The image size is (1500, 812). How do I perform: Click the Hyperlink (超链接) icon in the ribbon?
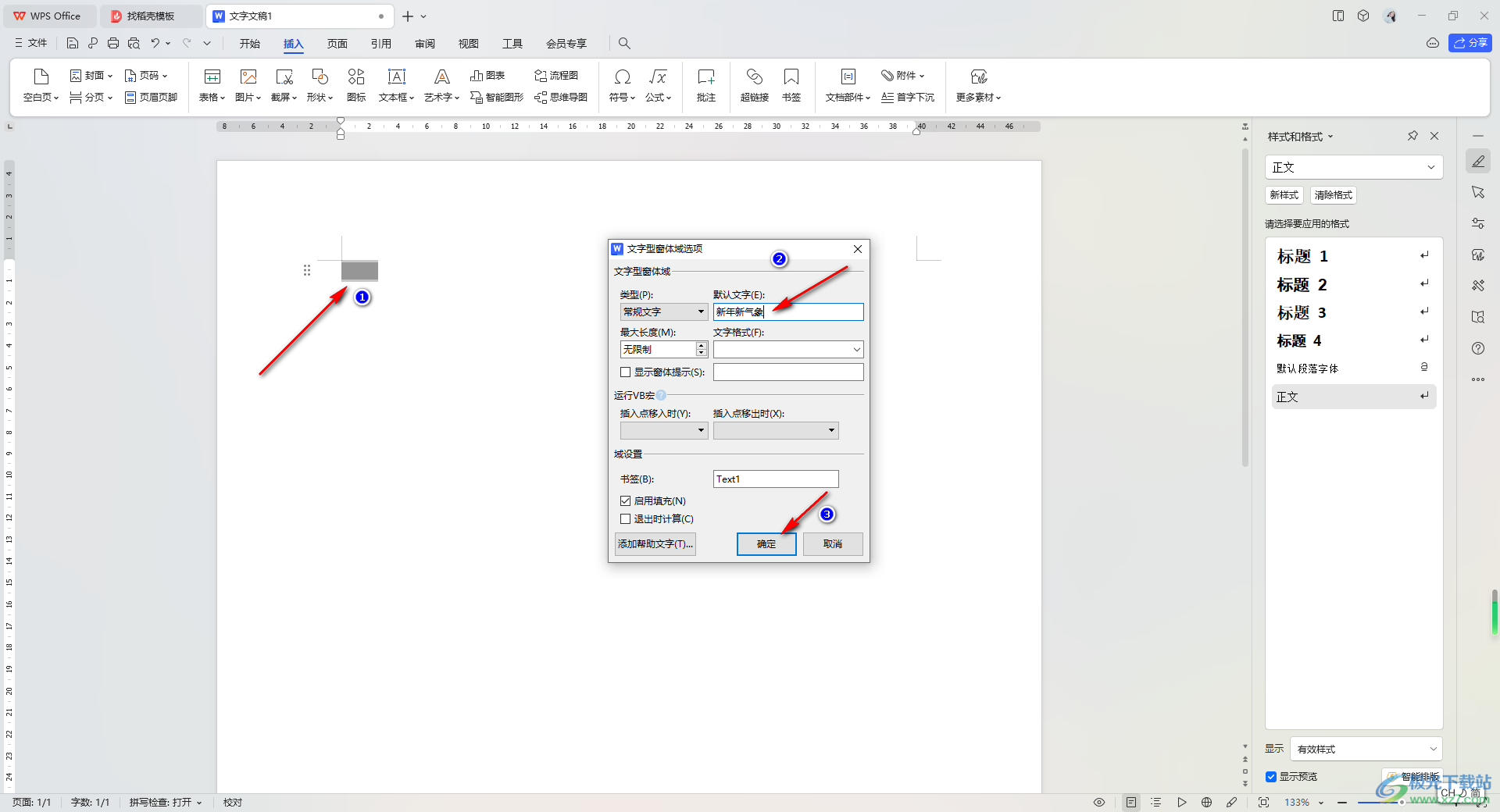754,77
